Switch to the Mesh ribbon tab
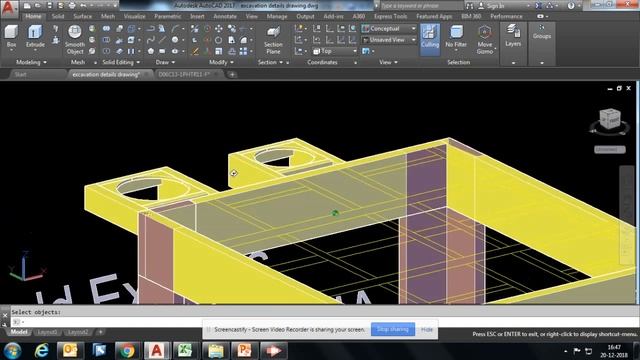The width and height of the screenshot is (640, 360). (108, 16)
